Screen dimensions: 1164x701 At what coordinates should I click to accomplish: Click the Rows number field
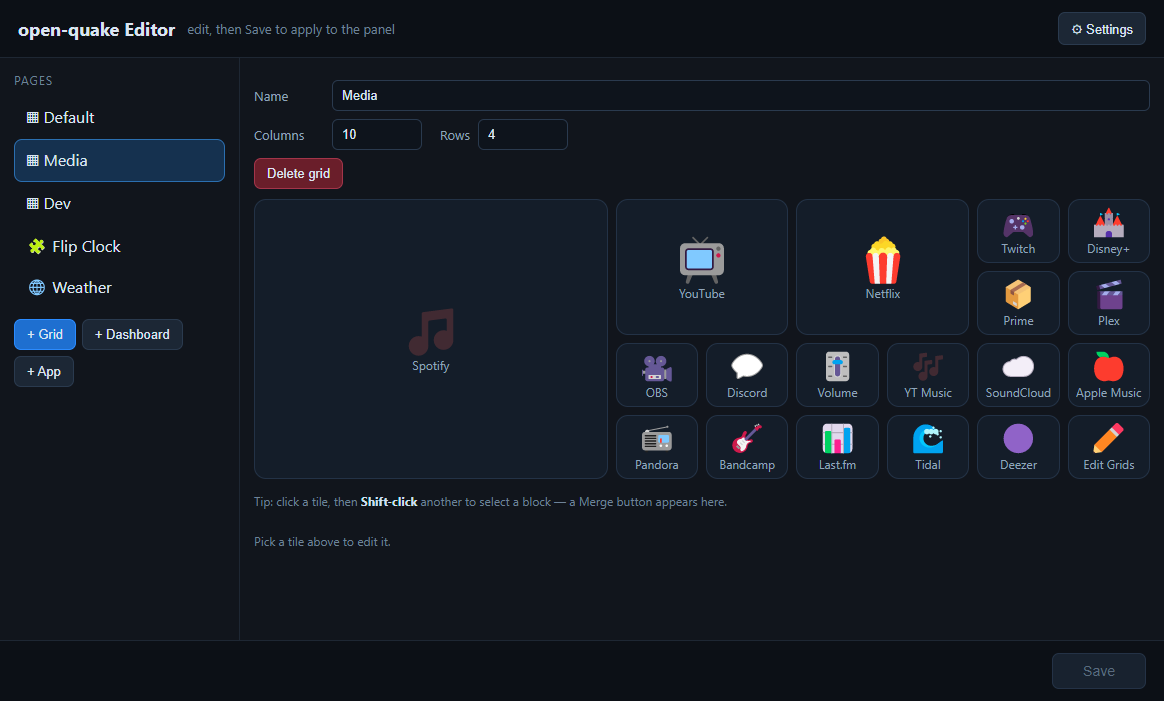tap(523, 134)
